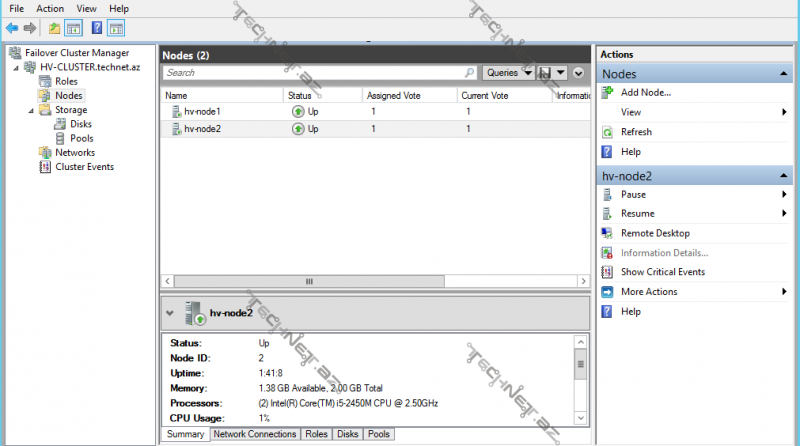Sort by Current Vote column header

click(x=505, y=95)
